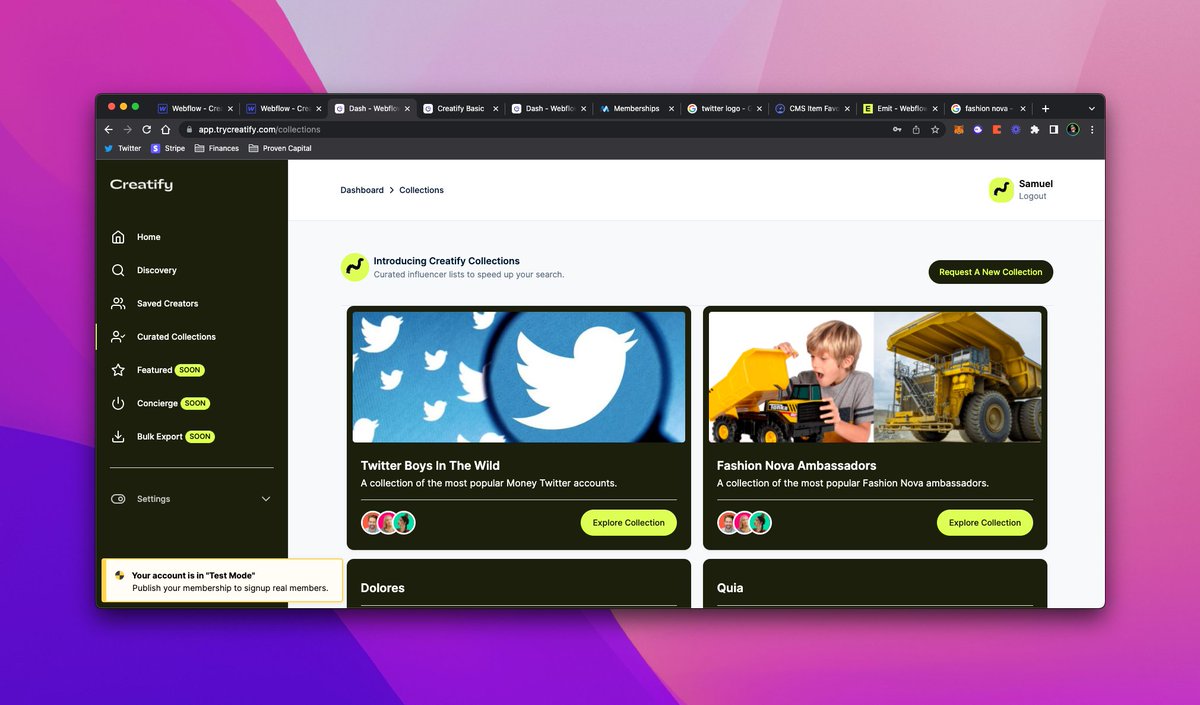The height and width of the screenshot is (705, 1200).
Task: Open a new browser tab
Action: (x=1045, y=108)
